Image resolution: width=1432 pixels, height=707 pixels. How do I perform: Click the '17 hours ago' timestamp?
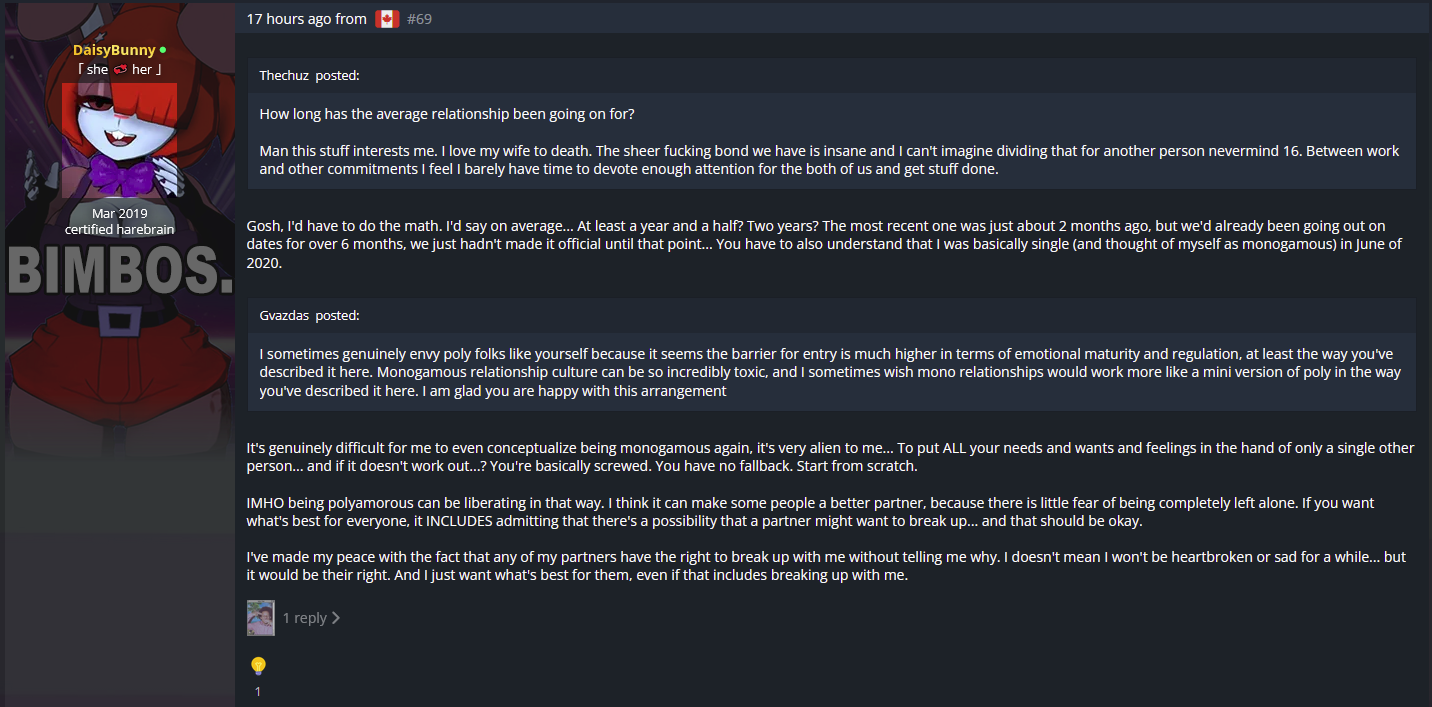tap(288, 19)
